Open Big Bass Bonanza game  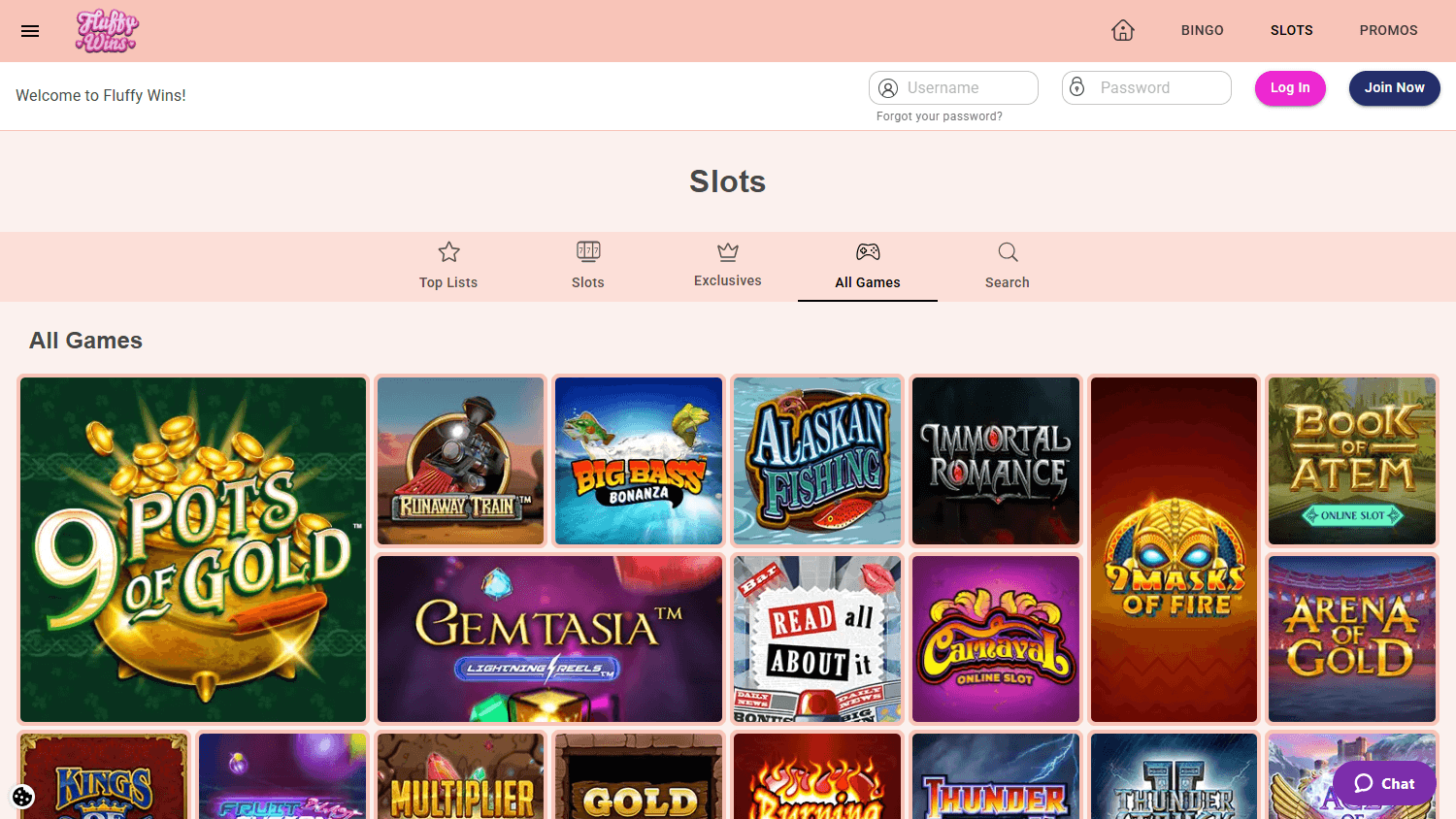click(639, 461)
